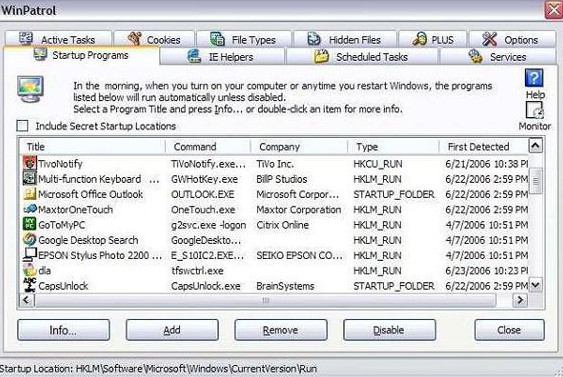Click the EPSON Stylus Photo printer icon
Screen dimensions: 563x377
29,255
